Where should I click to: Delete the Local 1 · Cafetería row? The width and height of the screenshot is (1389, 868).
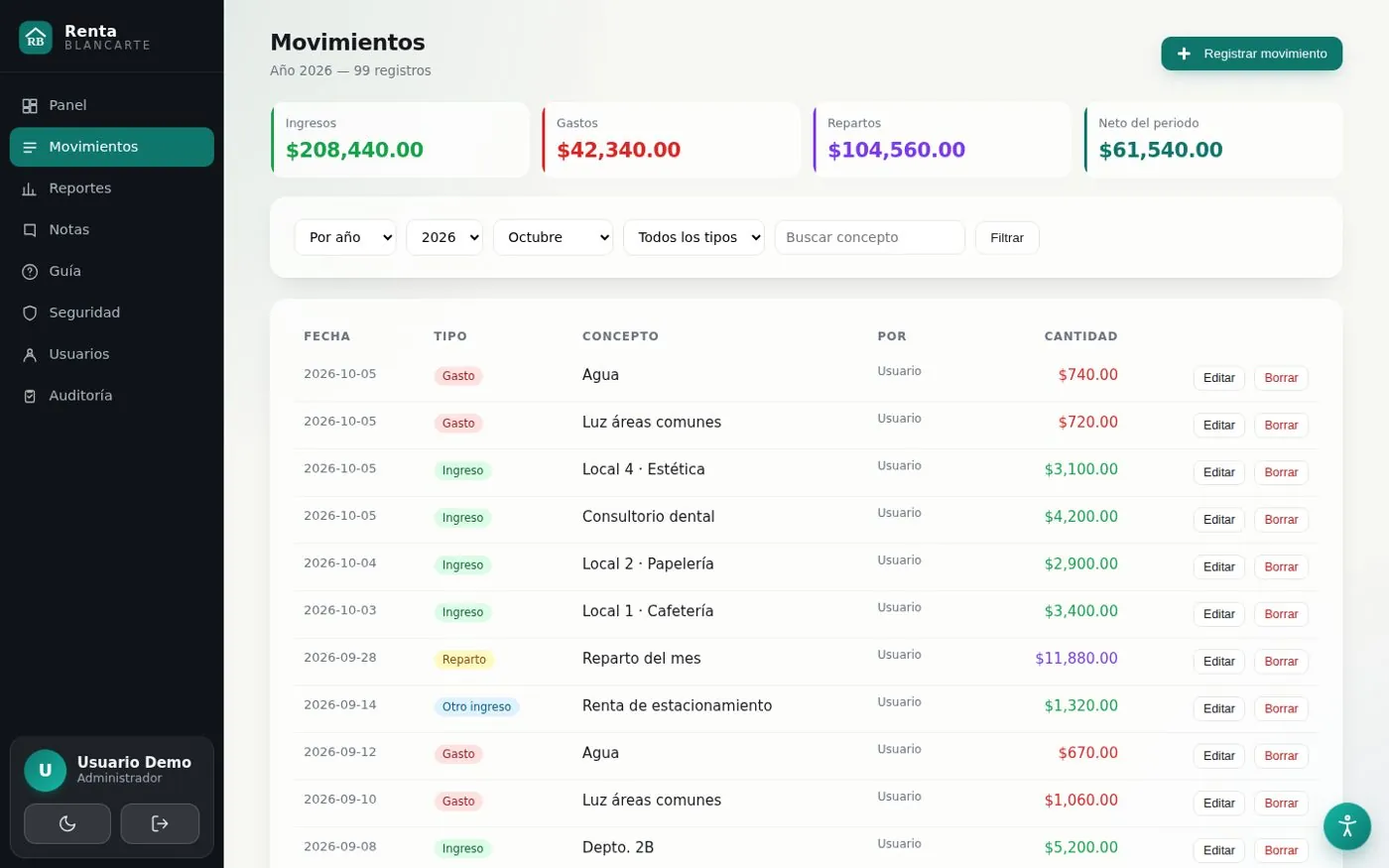tap(1281, 614)
